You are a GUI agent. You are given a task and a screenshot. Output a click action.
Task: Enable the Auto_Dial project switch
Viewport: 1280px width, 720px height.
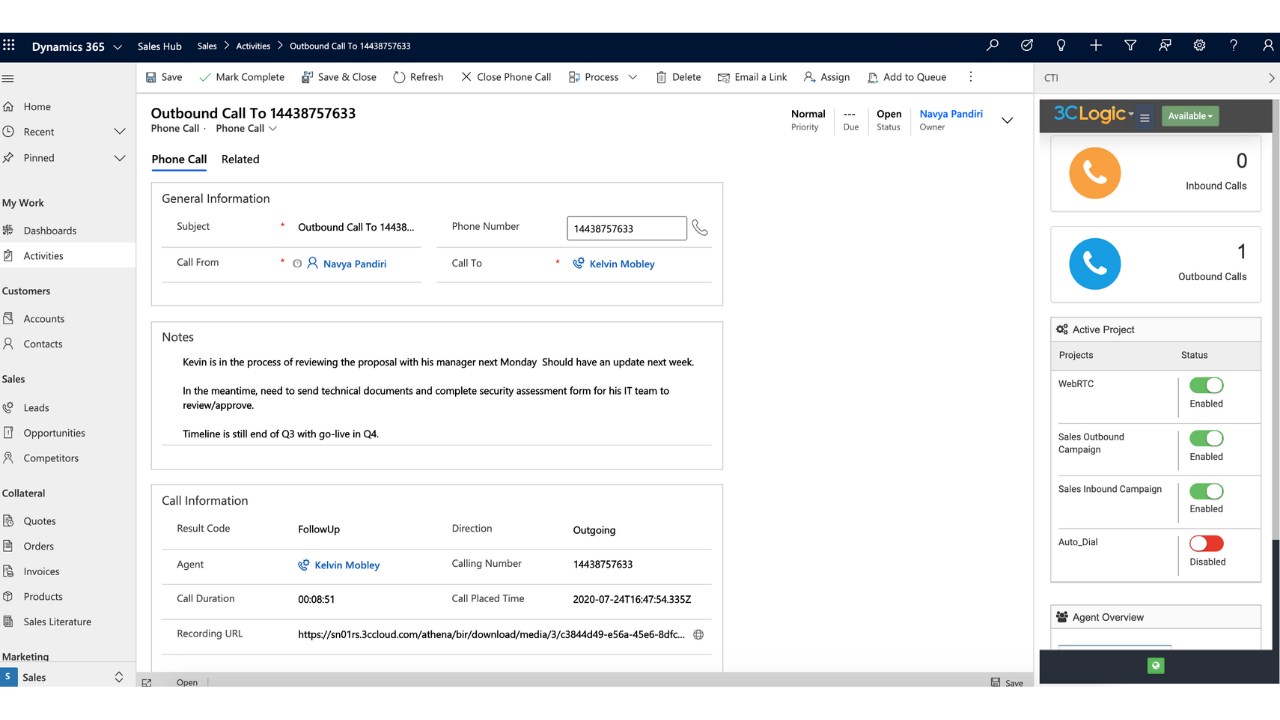point(1206,543)
